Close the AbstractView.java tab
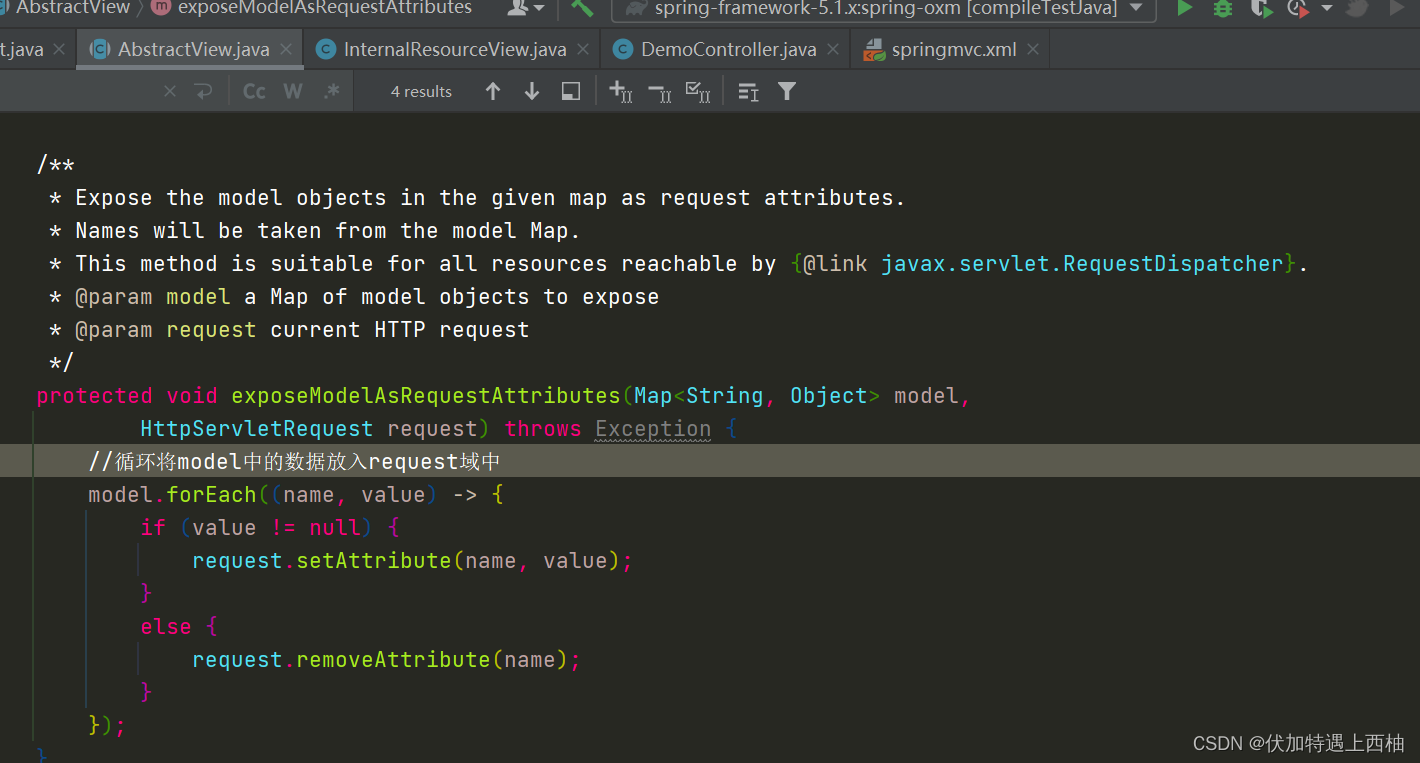 287,49
